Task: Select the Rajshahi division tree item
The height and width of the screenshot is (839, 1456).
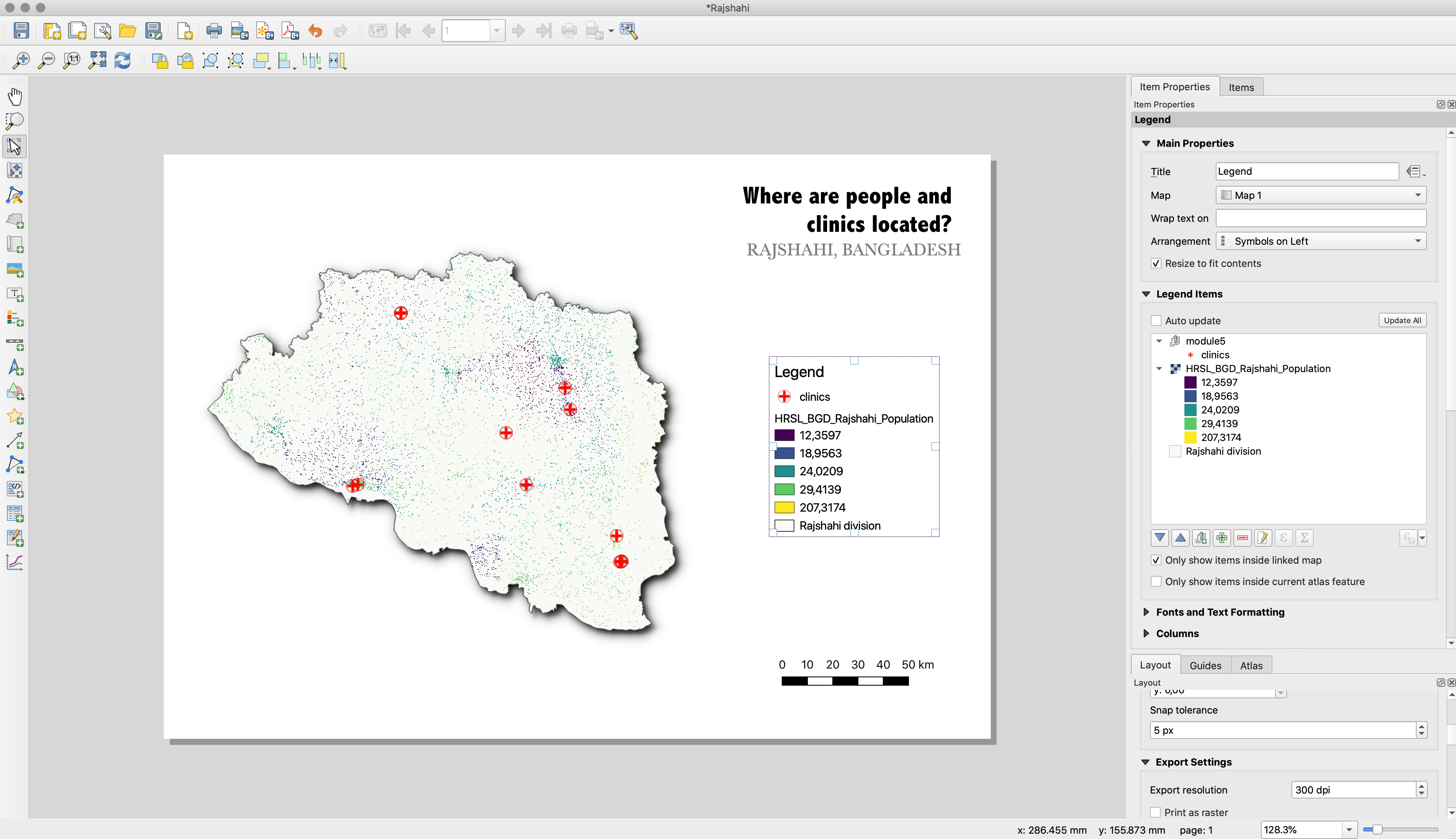Action: pyautogui.click(x=1223, y=451)
